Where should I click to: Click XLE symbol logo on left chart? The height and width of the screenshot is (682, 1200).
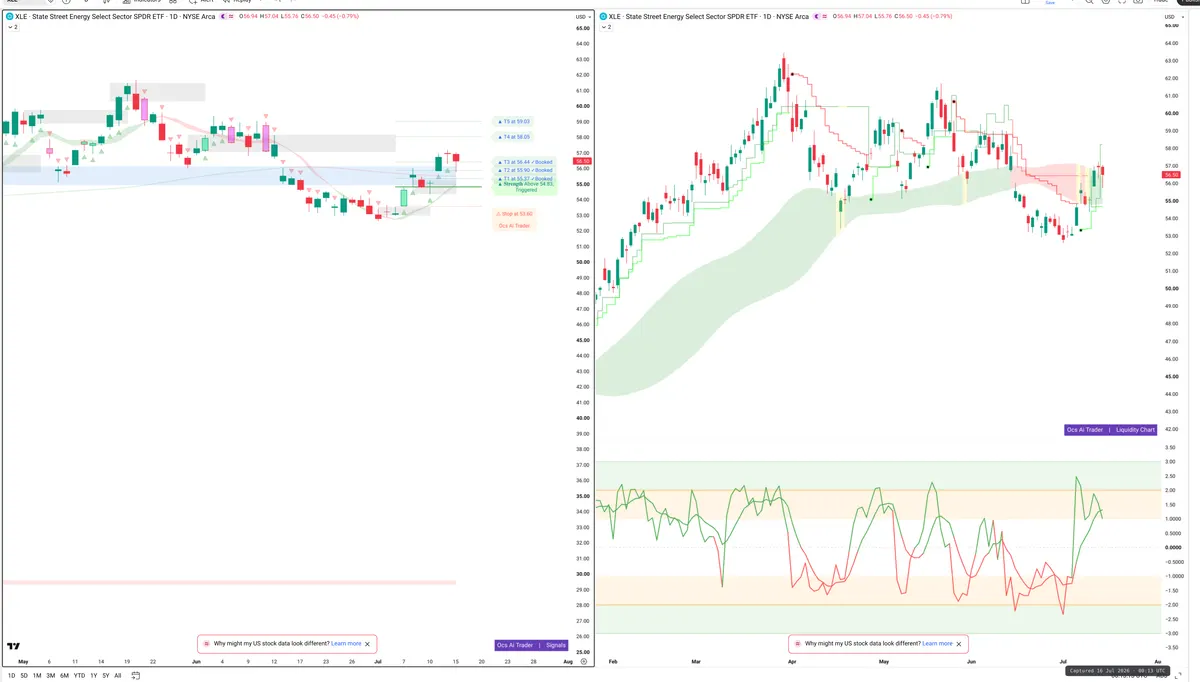(10, 17)
